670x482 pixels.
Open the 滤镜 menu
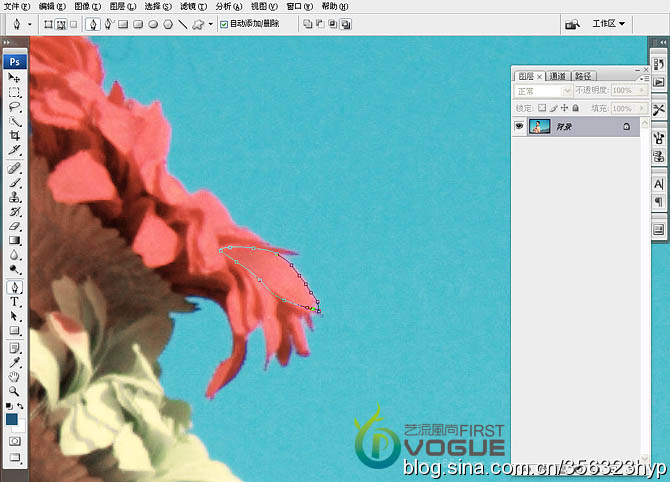point(189,6)
